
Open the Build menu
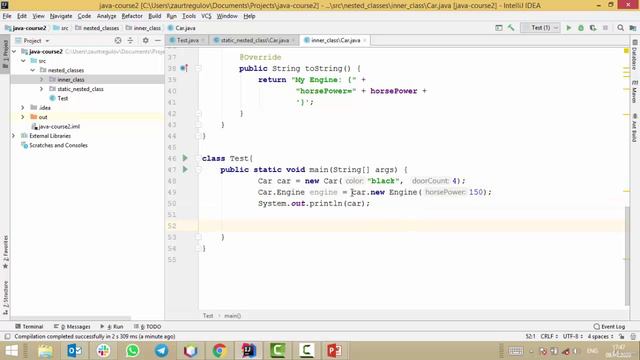pos(154,16)
